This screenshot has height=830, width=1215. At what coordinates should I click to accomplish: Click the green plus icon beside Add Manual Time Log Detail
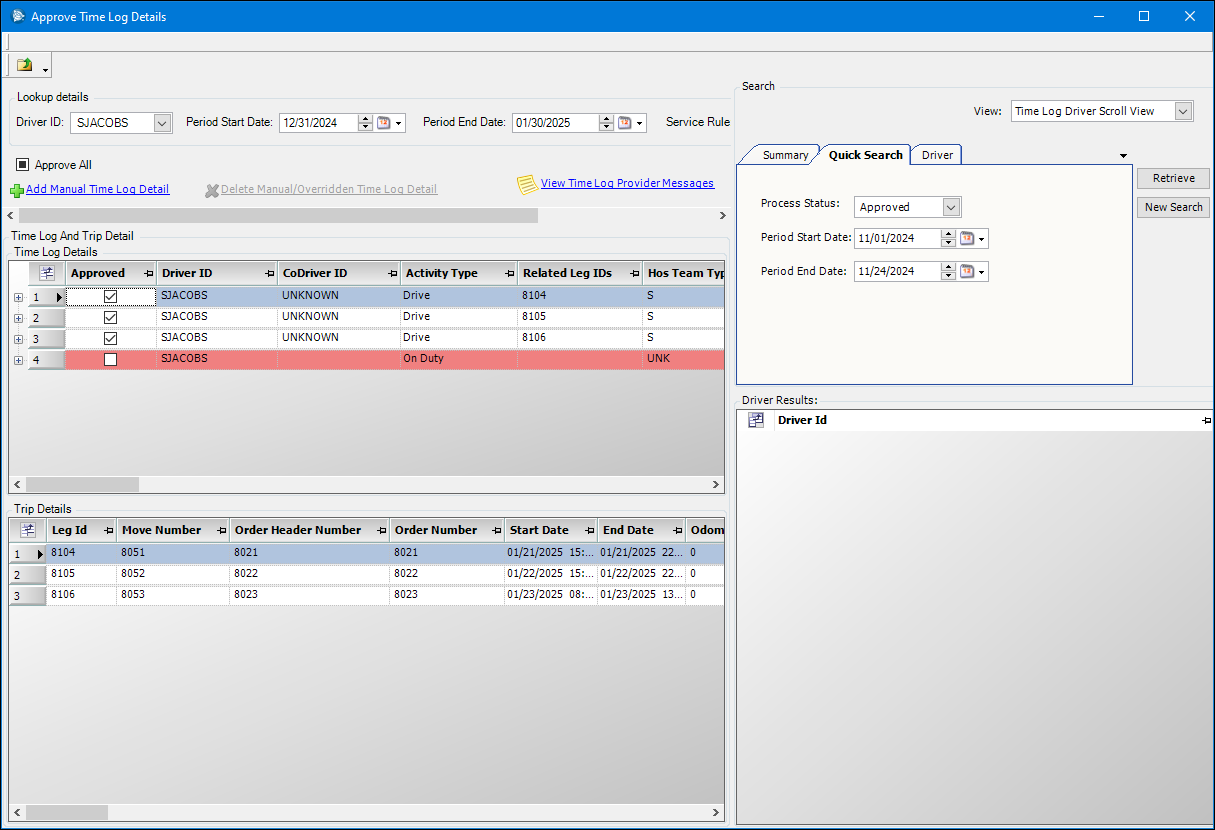(17, 190)
